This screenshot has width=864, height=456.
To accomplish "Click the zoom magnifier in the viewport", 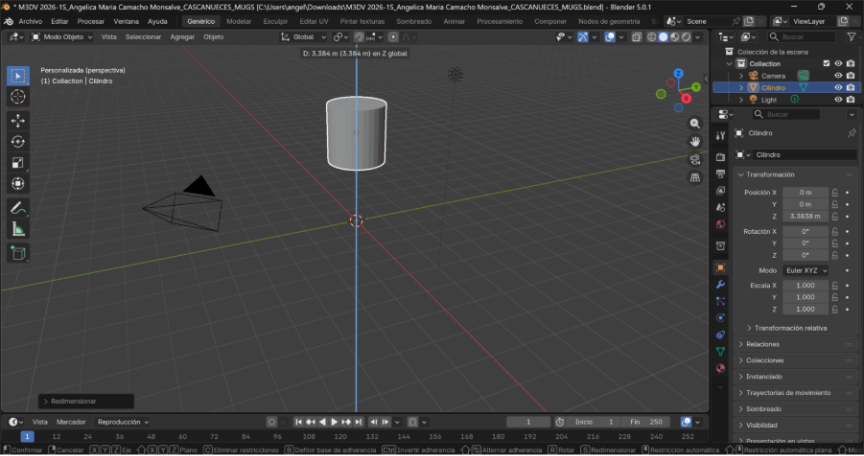I will pyautogui.click(x=695, y=123).
